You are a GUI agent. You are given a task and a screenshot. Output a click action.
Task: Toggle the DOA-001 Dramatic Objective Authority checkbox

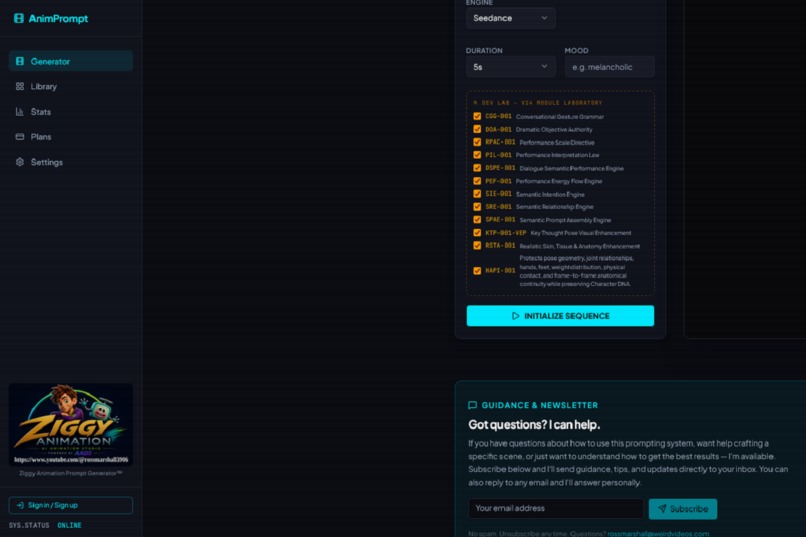click(477, 129)
